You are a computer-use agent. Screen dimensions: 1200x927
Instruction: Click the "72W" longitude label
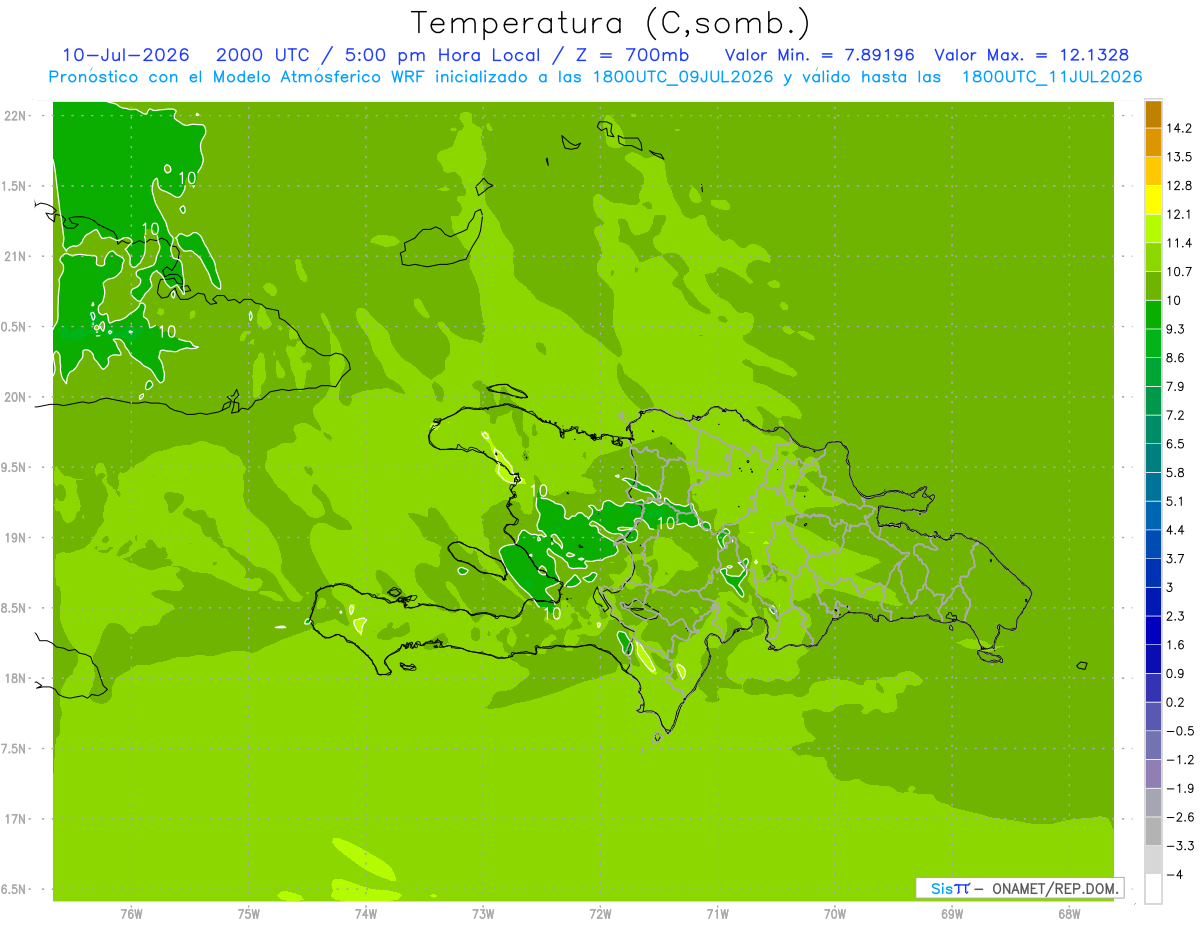[600, 913]
